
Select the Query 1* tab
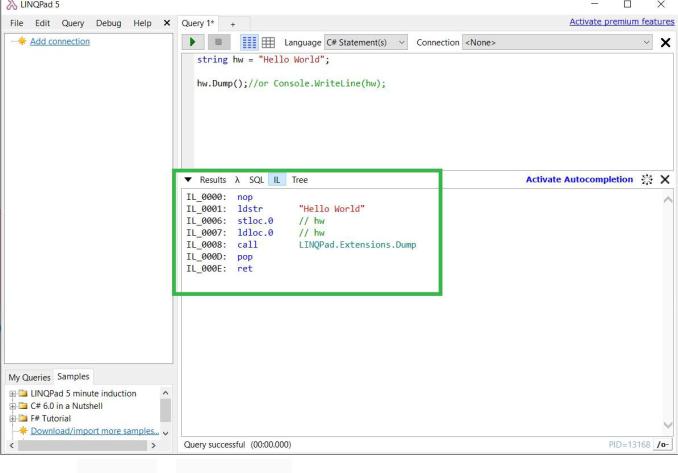click(x=198, y=23)
